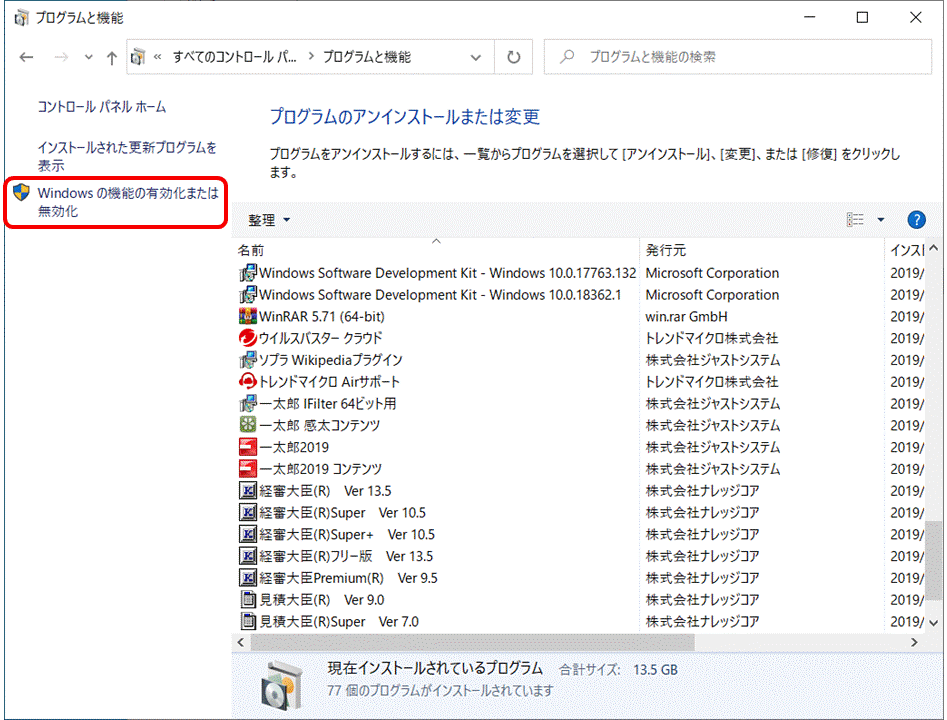This screenshot has width=947, height=720.
Task: Open the 整理 dropdown menu
Action: click(269, 220)
